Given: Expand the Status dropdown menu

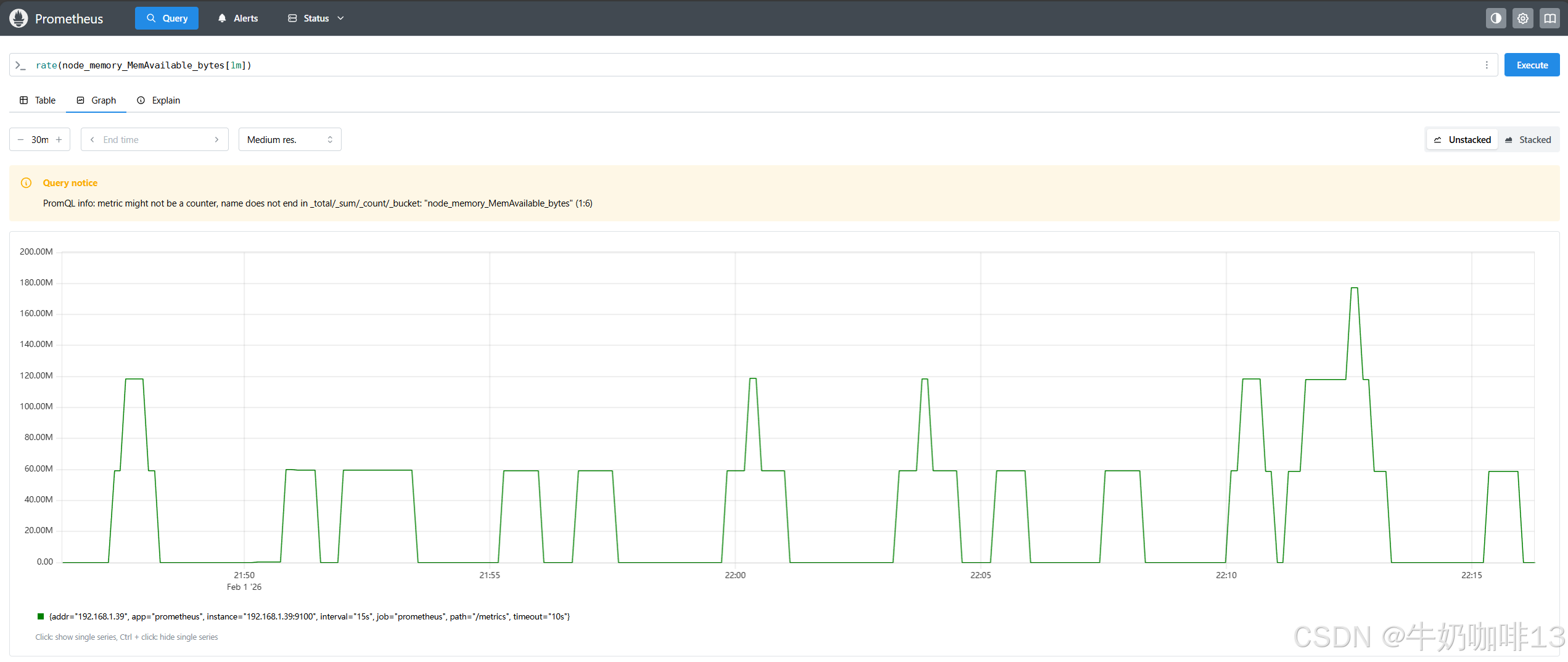Looking at the screenshot, I should click(316, 18).
